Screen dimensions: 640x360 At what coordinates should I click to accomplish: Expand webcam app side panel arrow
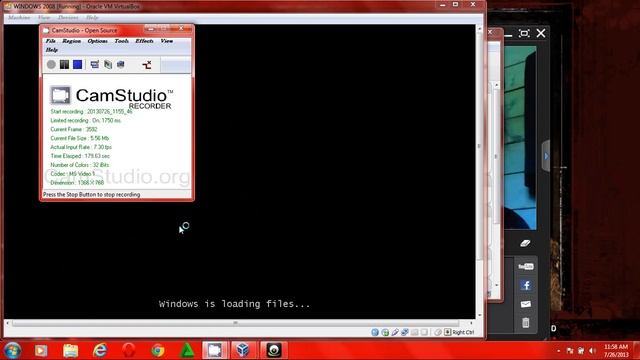click(546, 156)
